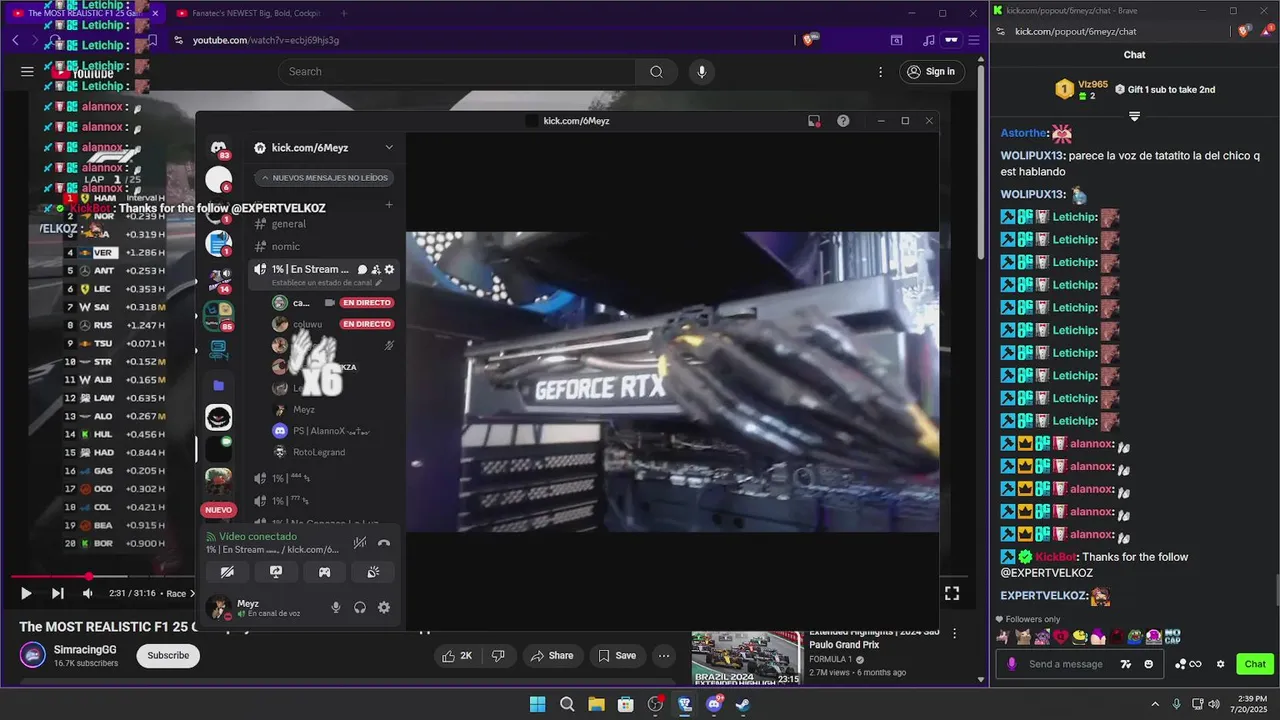This screenshot has width=1280, height=720.
Task: Skip to next YouTube video
Action: click(x=58, y=593)
